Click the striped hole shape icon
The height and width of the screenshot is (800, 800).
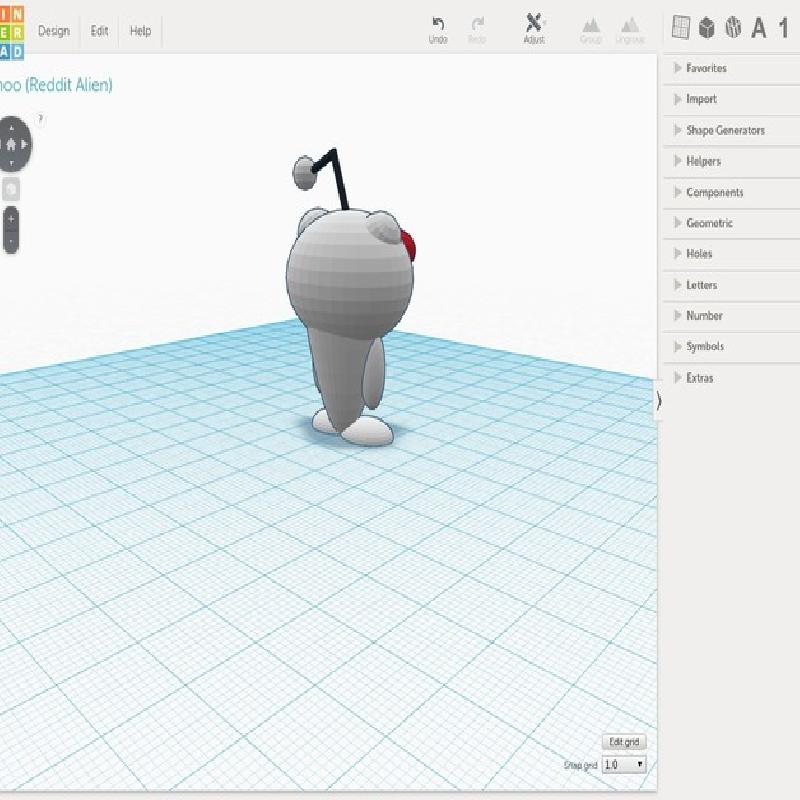click(x=733, y=28)
